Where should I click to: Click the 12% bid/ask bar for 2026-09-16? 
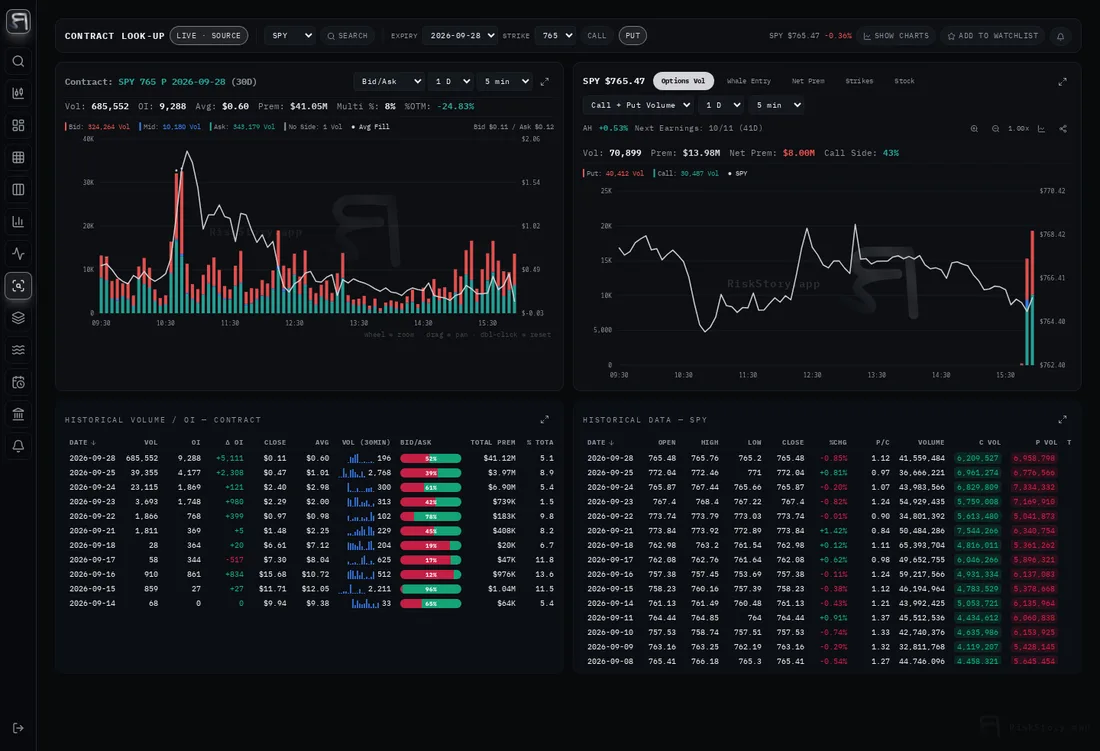[x=431, y=574]
